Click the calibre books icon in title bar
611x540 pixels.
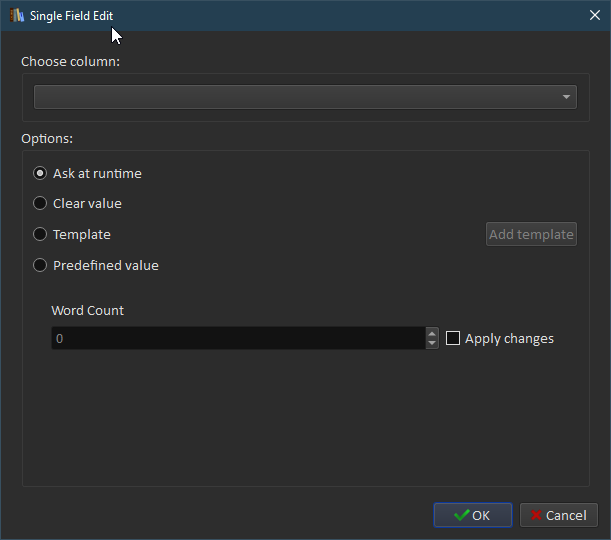[17, 15]
